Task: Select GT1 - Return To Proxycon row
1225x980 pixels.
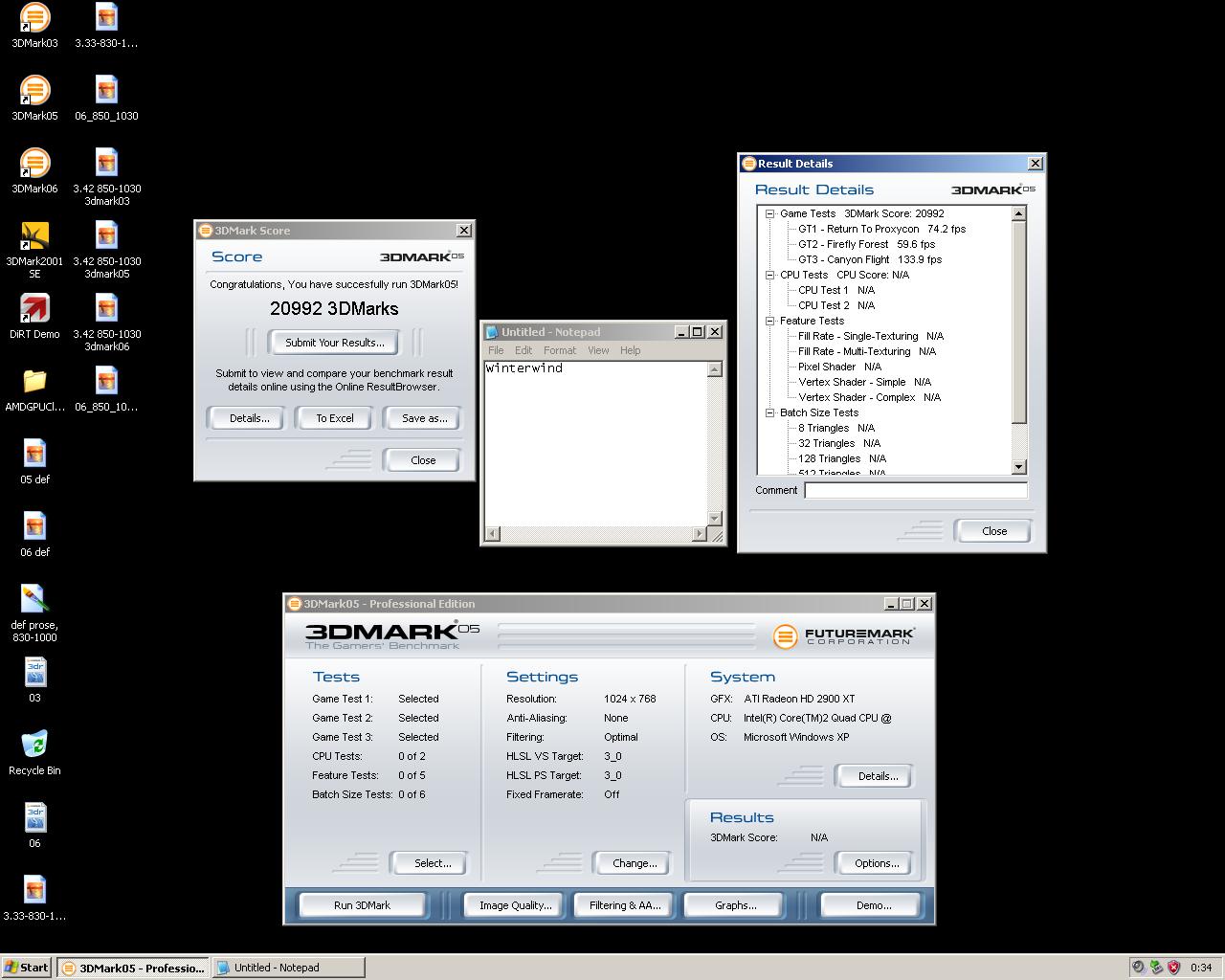Action: [881, 230]
